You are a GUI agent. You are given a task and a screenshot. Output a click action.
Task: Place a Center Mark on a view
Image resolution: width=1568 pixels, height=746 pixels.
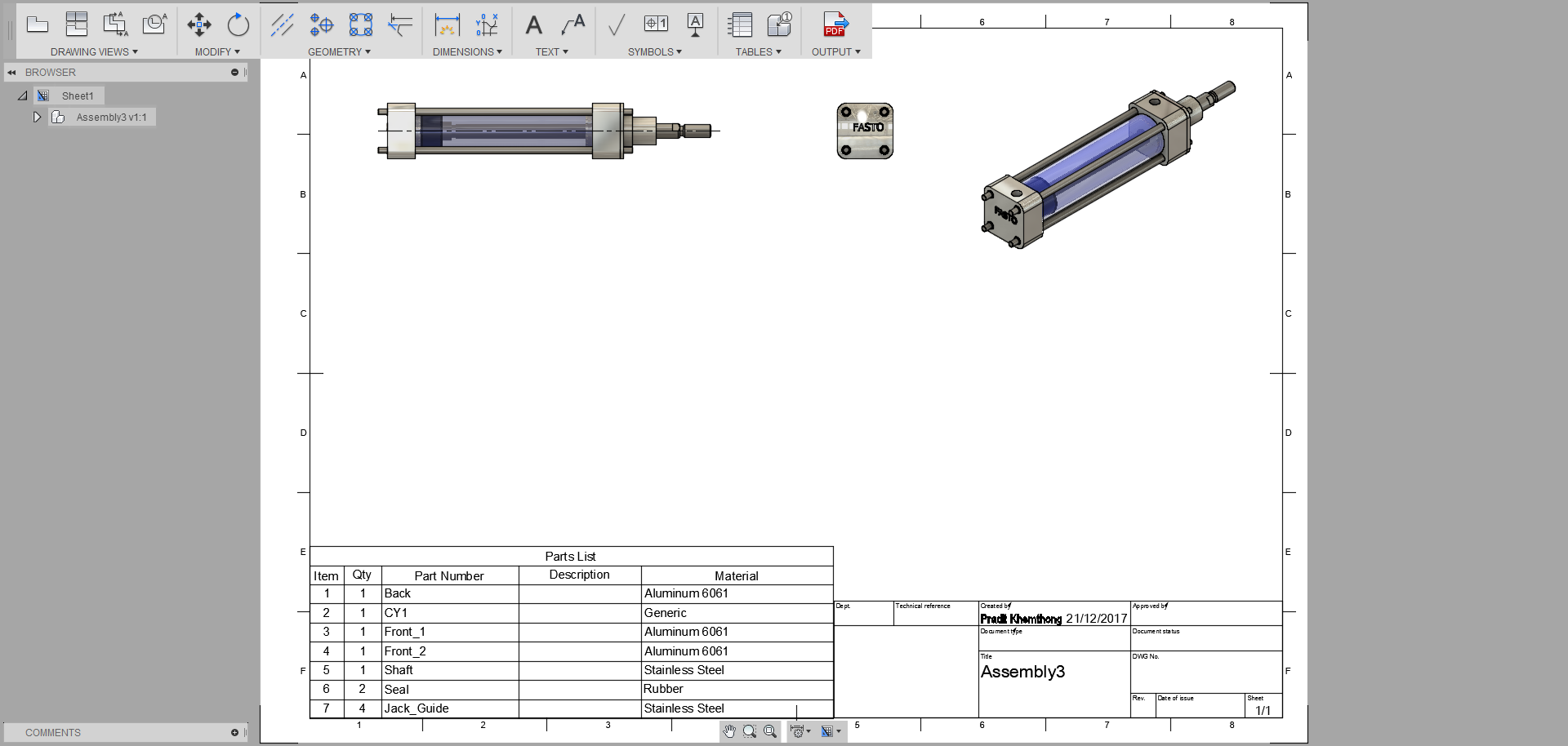321,24
